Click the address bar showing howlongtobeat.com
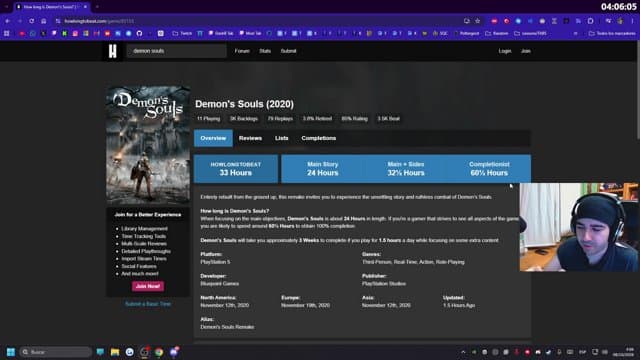The image size is (640, 360). pos(261,21)
